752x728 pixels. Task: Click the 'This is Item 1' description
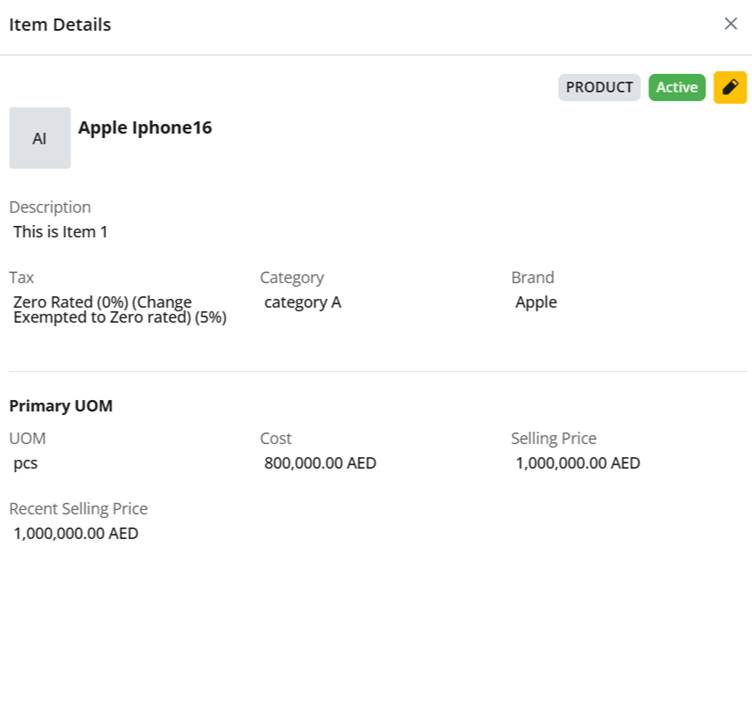click(60, 232)
